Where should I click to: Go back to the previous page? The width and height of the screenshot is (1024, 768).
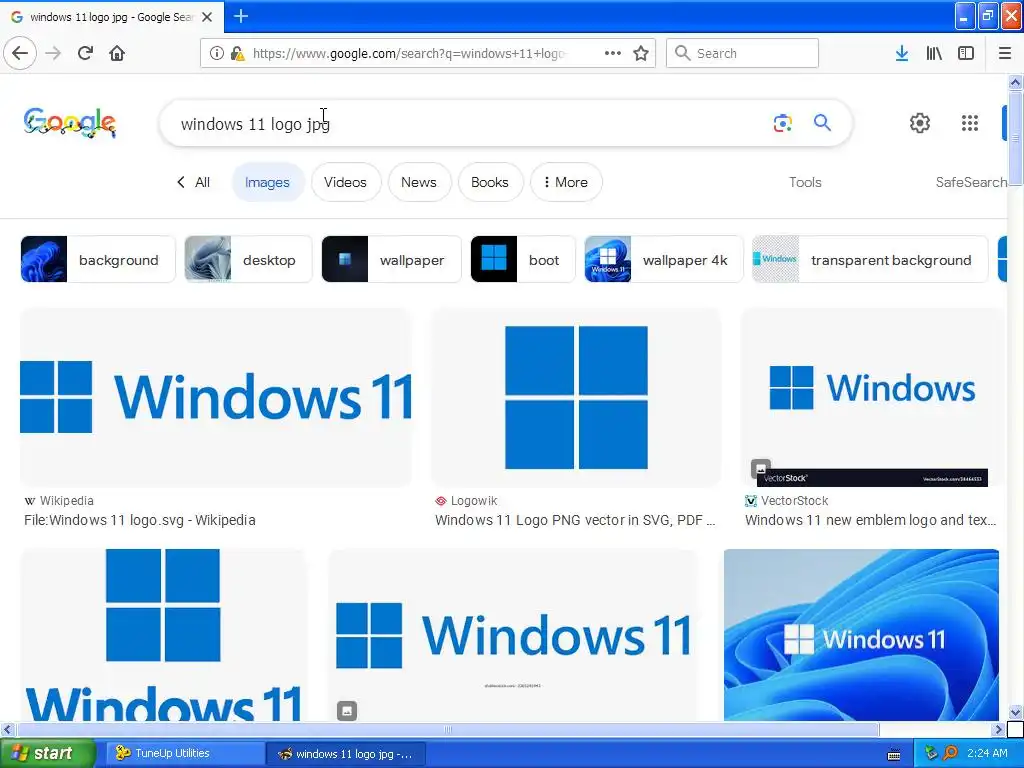point(20,53)
